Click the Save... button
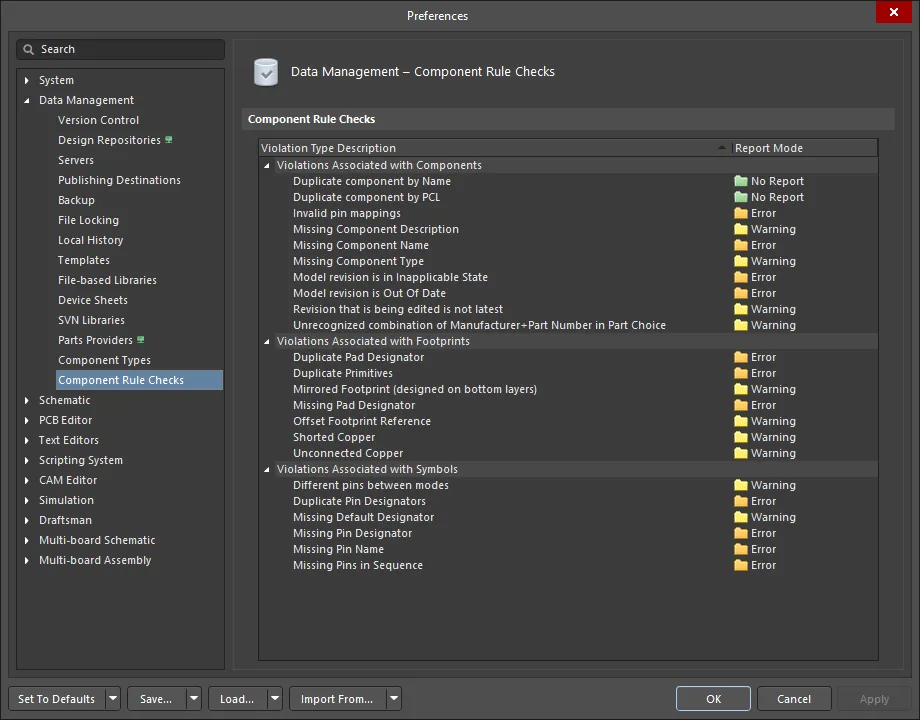 click(x=156, y=699)
